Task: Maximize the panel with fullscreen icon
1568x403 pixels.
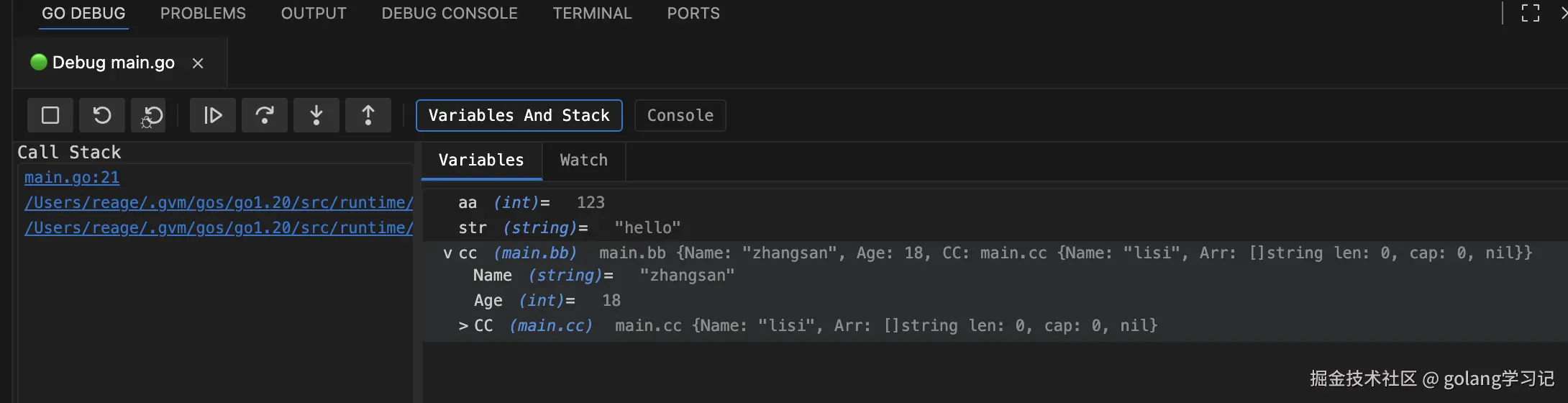Action: 1531,13
